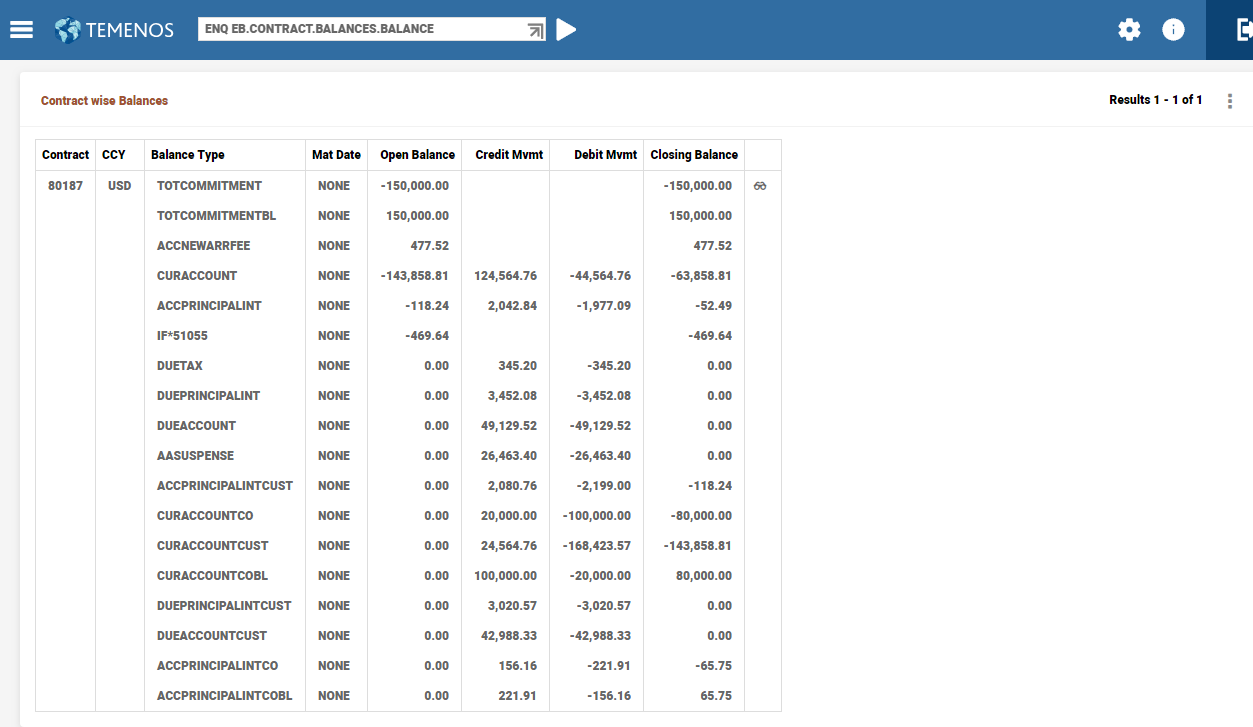Click the command input field
The image size is (1253, 727).
[360, 29]
